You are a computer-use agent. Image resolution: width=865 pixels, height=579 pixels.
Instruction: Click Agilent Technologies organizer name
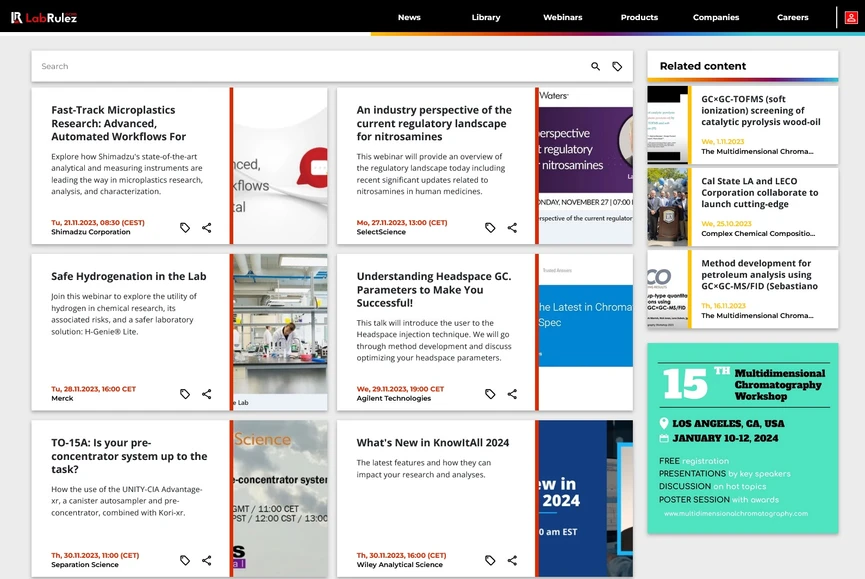click(393, 398)
